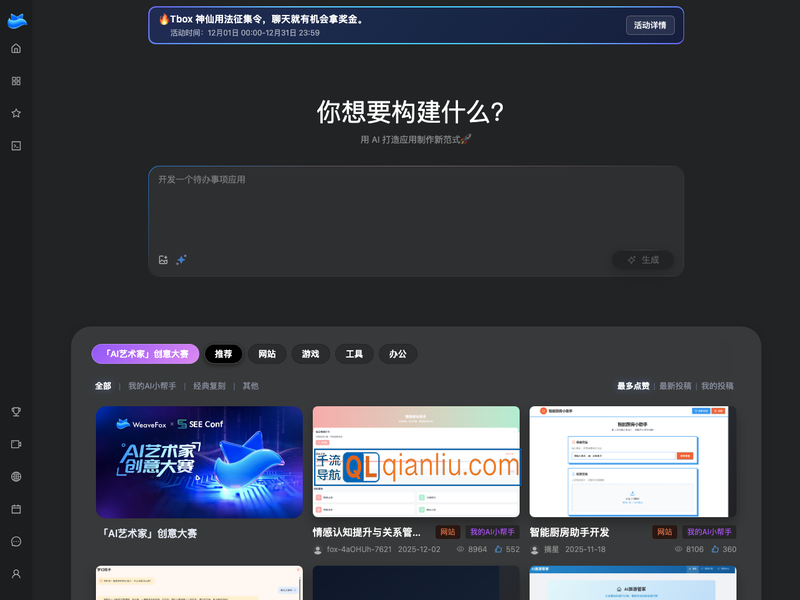Click the prompt text input area
Viewport: 800px width, 600px height.
[x=415, y=205]
